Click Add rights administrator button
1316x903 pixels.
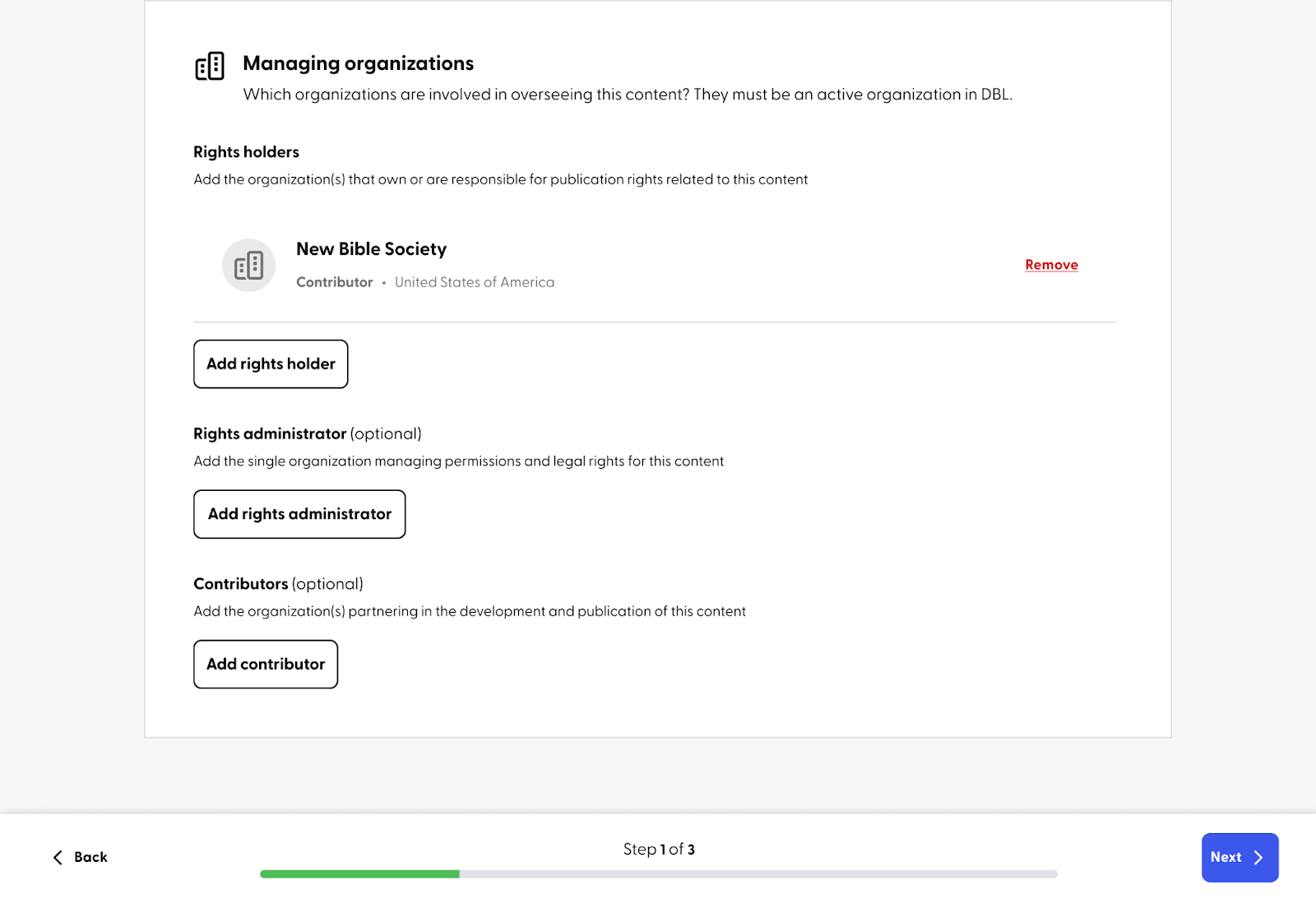click(x=299, y=514)
